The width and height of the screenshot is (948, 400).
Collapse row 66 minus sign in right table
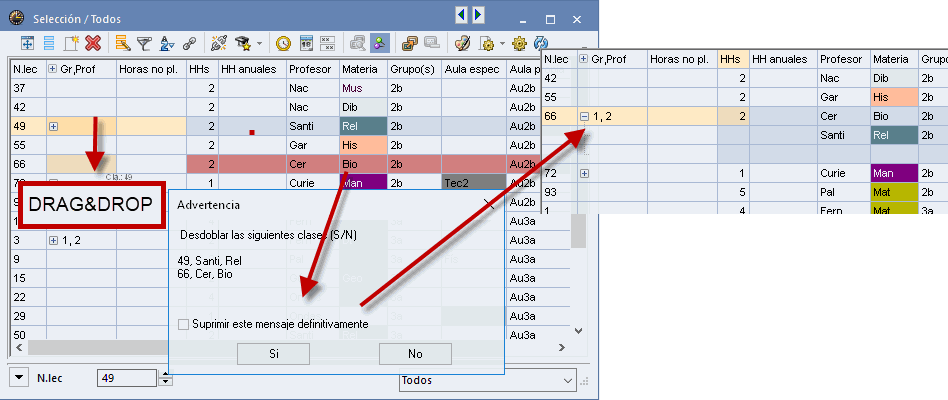tap(585, 117)
